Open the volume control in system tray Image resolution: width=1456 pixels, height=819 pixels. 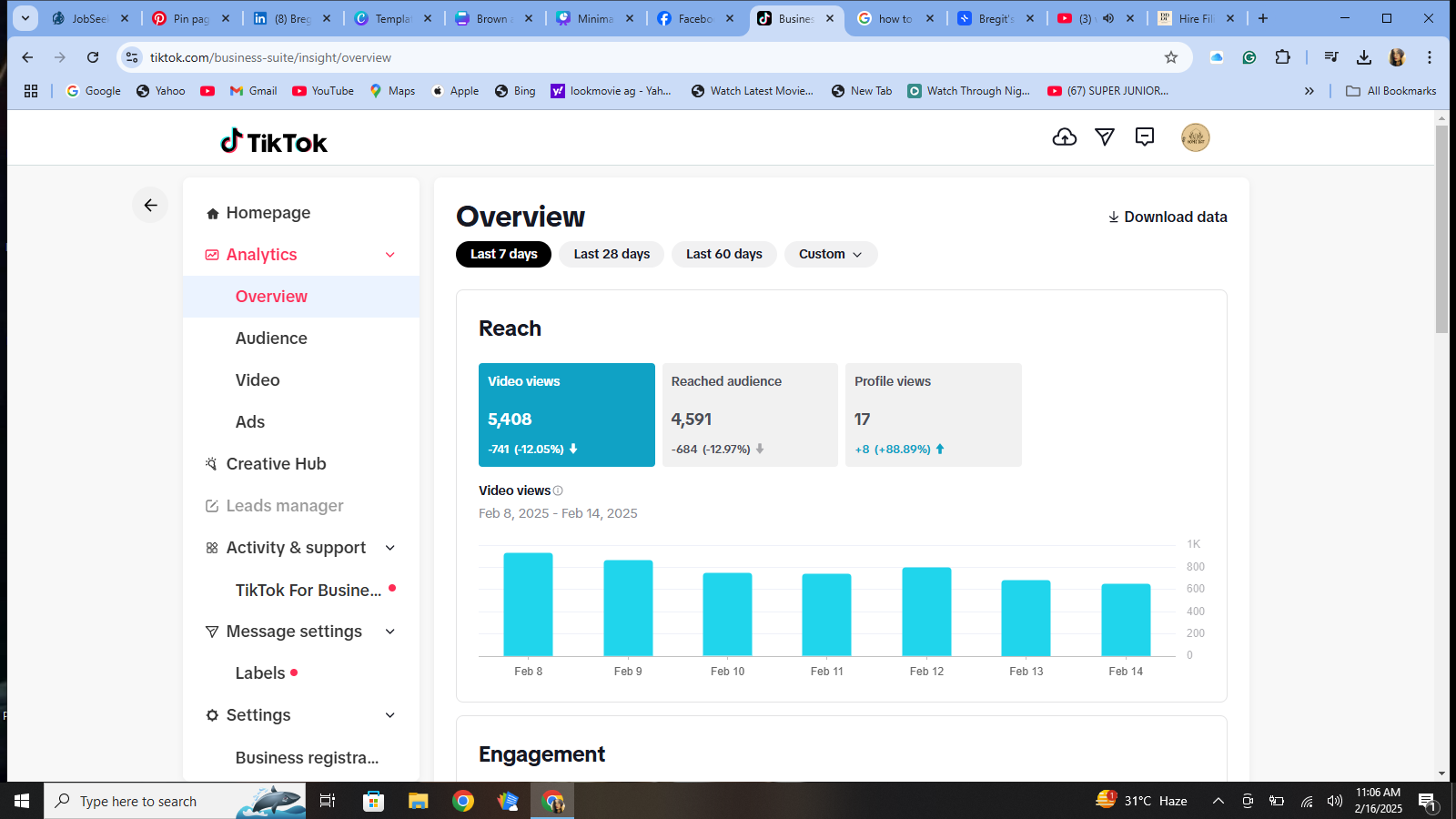(1335, 801)
